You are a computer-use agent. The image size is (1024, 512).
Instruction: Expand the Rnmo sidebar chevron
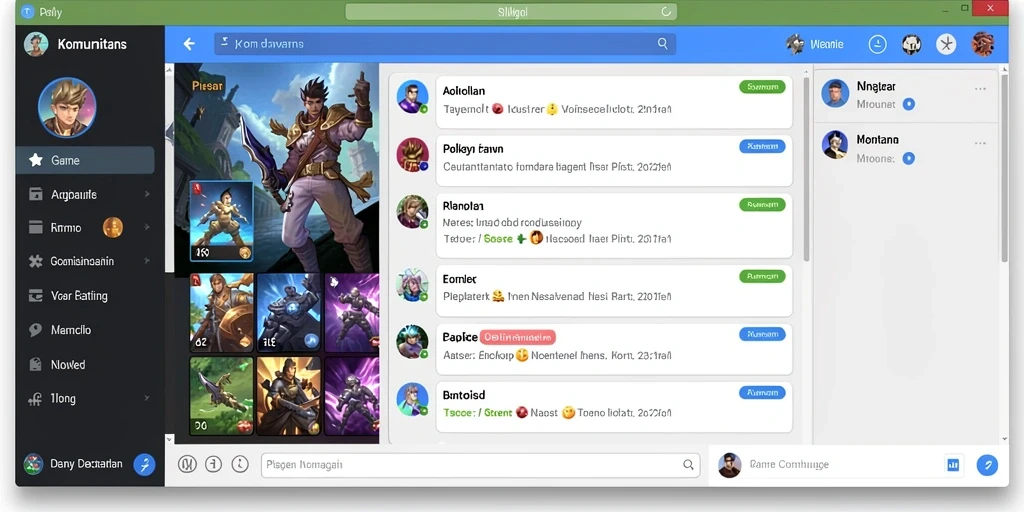coord(147,227)
